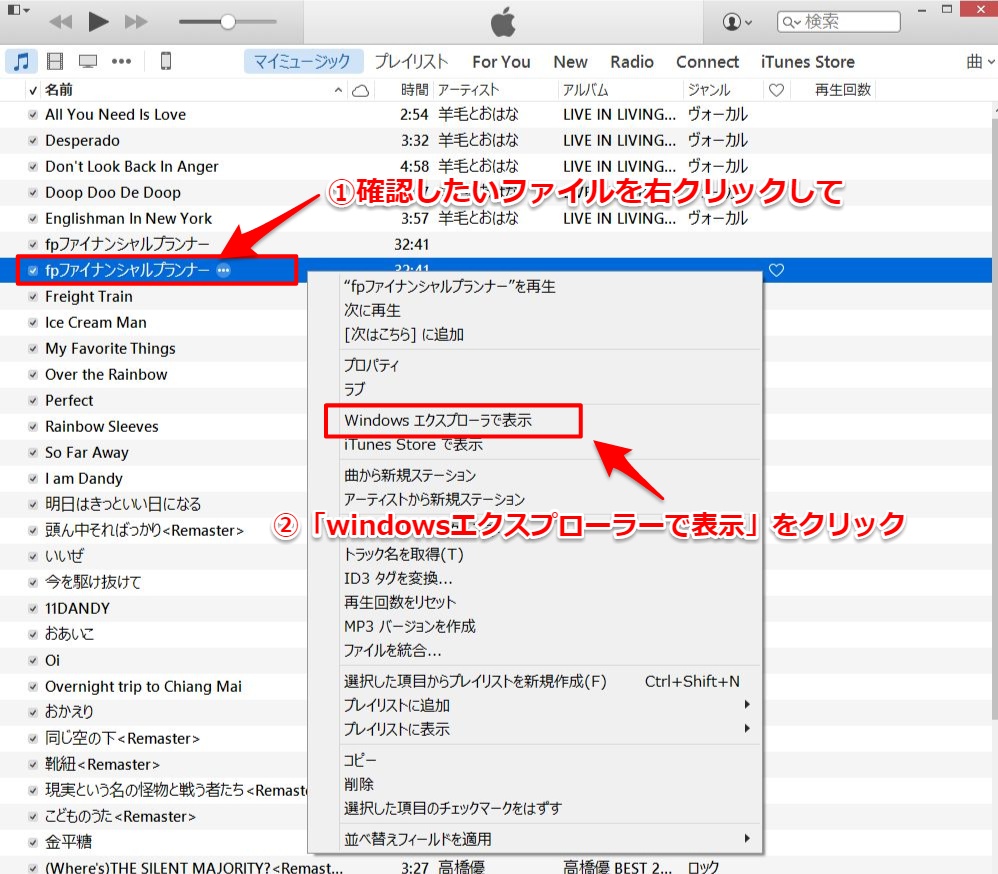Switch to the TV shows monitor icon
998x874 pixels.
point(88,61)
